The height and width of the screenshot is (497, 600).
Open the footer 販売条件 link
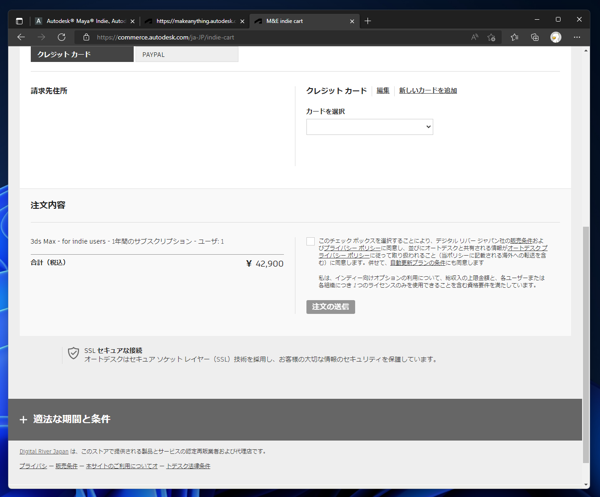pyautogui.click(x=67, y=466)
